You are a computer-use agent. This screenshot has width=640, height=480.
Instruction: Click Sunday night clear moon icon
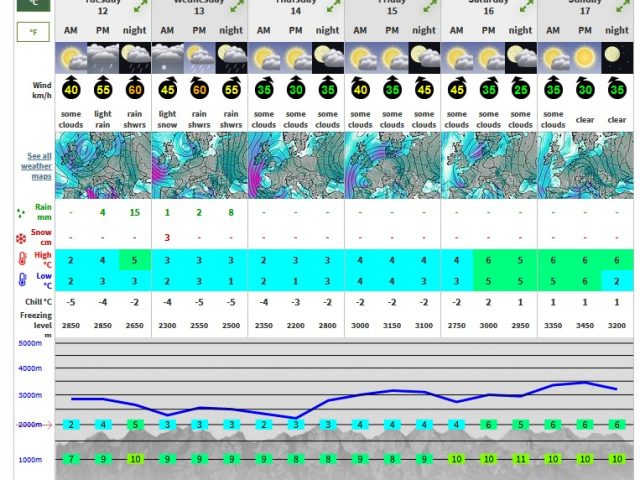[x=617, y=58]
